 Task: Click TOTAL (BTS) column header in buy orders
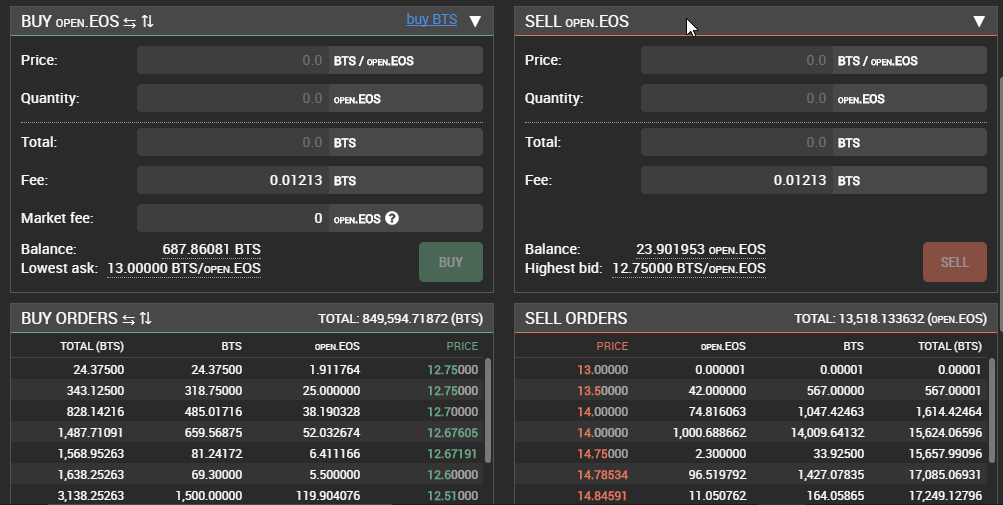(x=92, y=346)
